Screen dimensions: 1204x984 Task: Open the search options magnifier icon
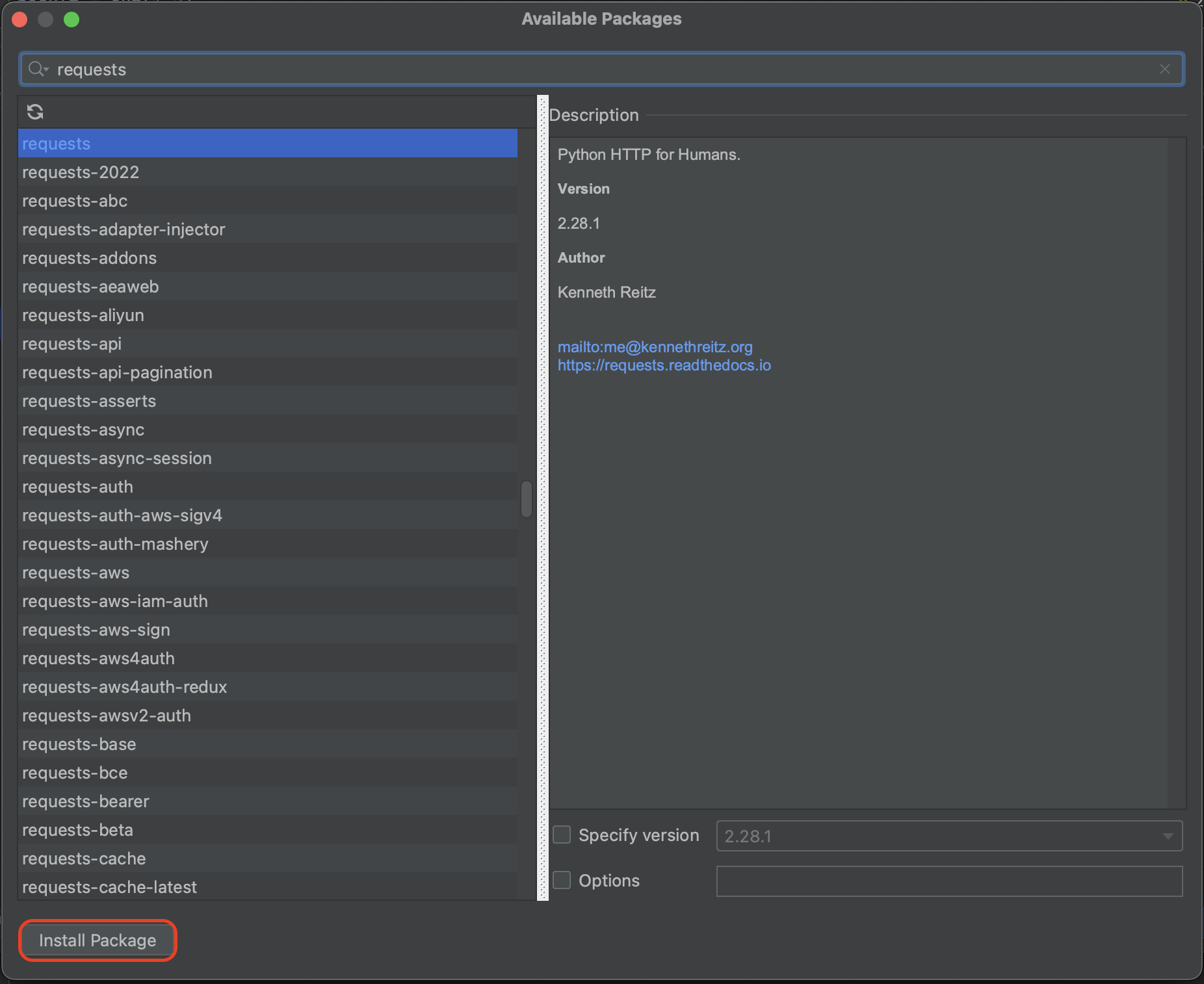click(38, 69)
